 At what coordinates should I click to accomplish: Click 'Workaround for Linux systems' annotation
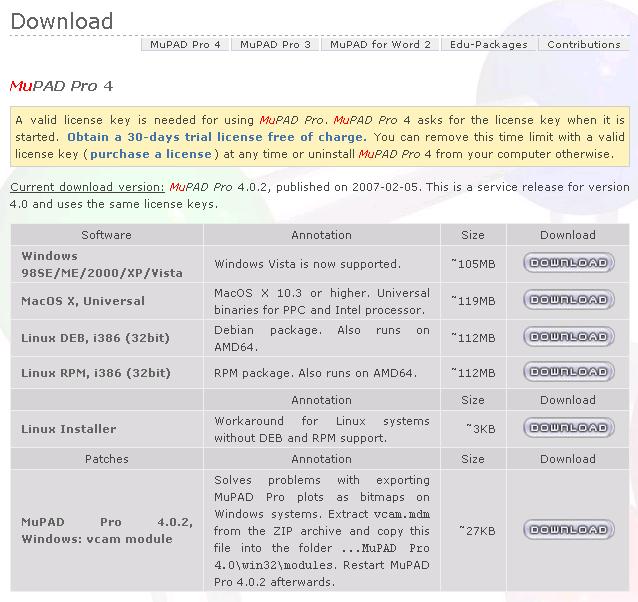tap(322, 430)
